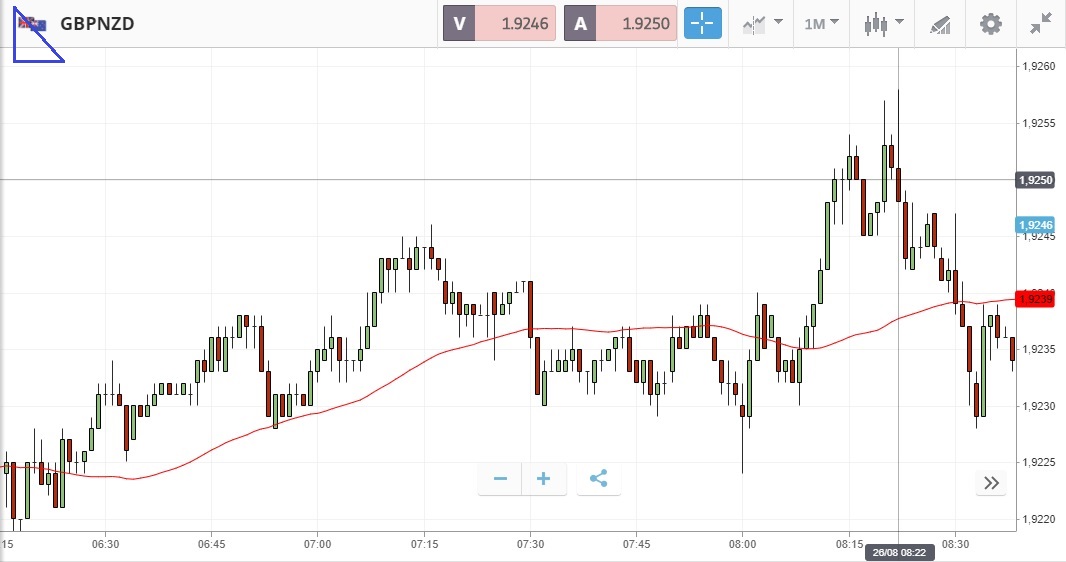Open the chart settings gear
Viewport: 1066px width, 562px height.
(x=990, y=23)
